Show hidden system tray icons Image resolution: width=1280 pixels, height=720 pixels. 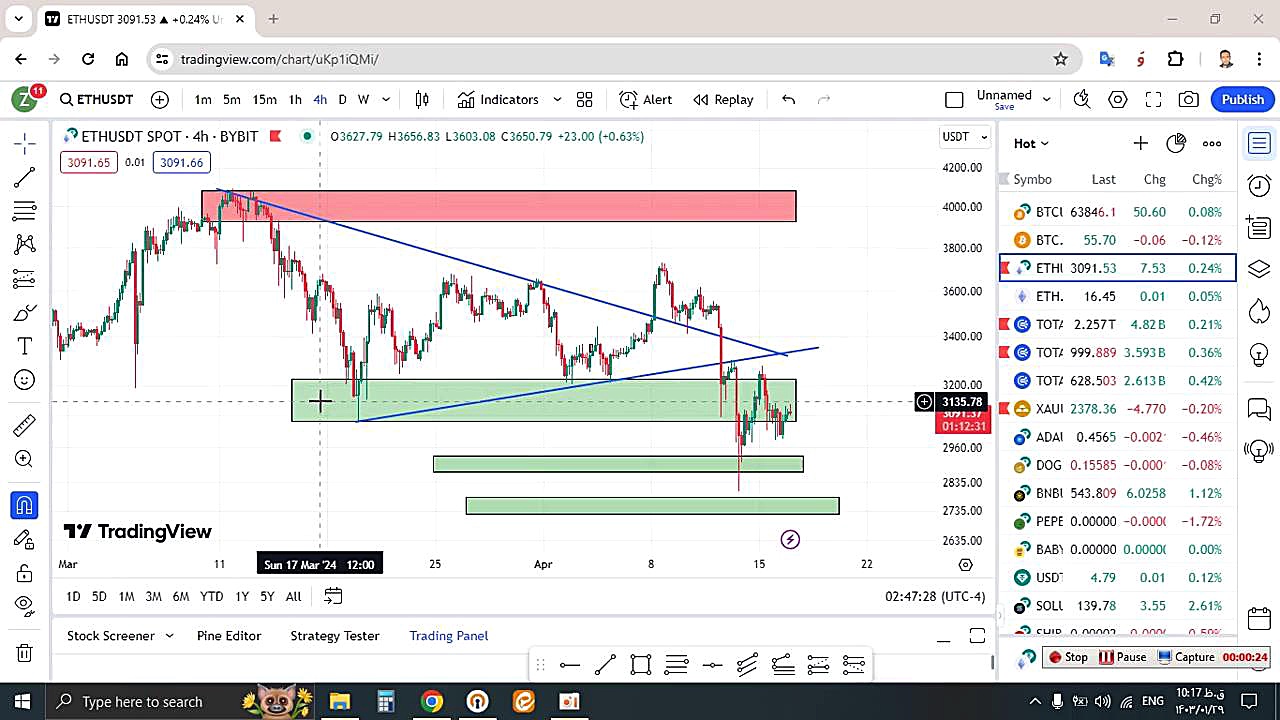(x=1035, y=701)
